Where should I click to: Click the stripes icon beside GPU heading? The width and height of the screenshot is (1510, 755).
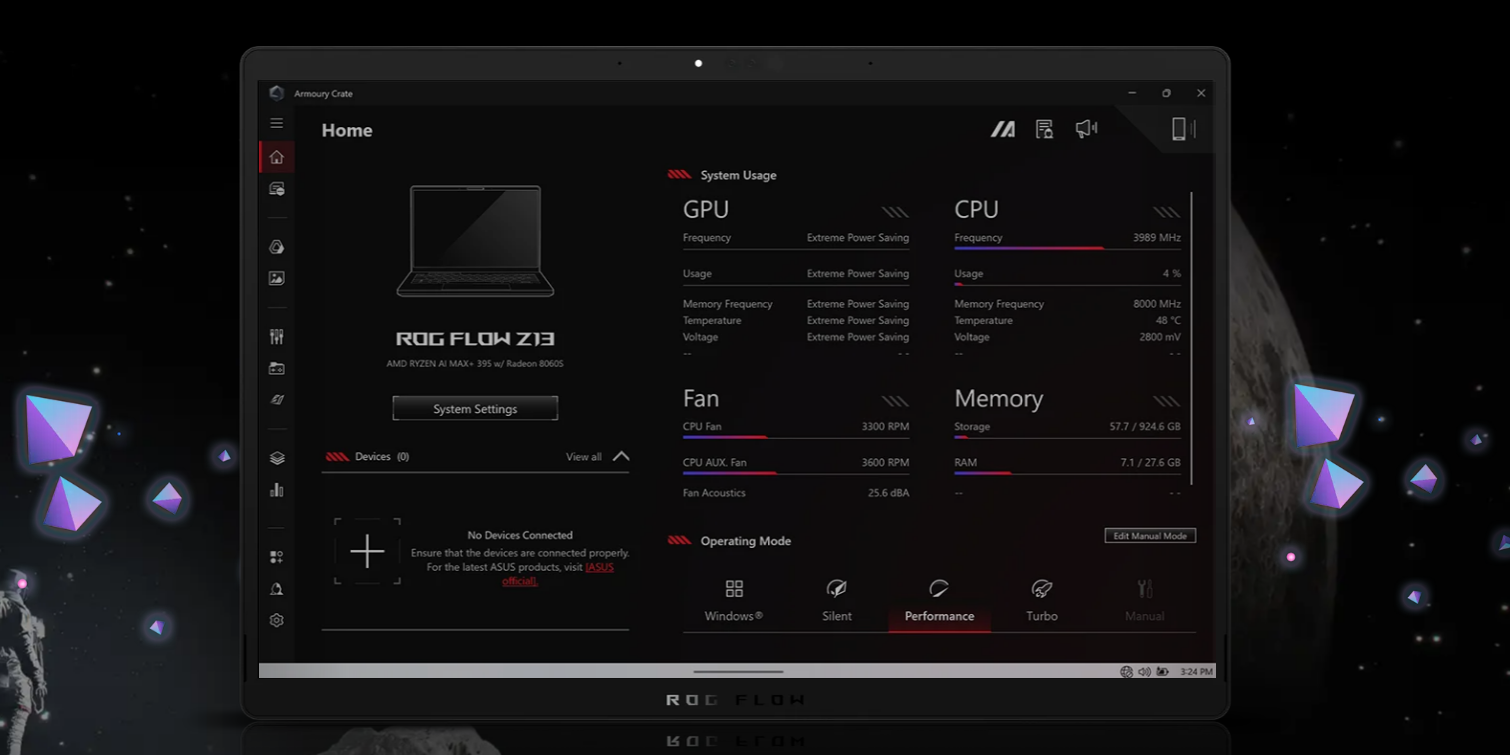point(895,212)
